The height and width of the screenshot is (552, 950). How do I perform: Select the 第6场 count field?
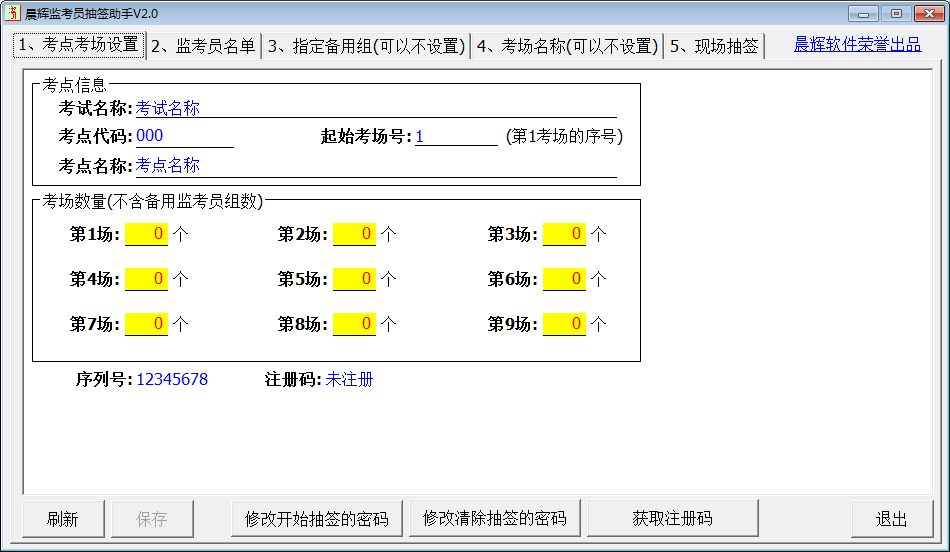tap(564, 279)
